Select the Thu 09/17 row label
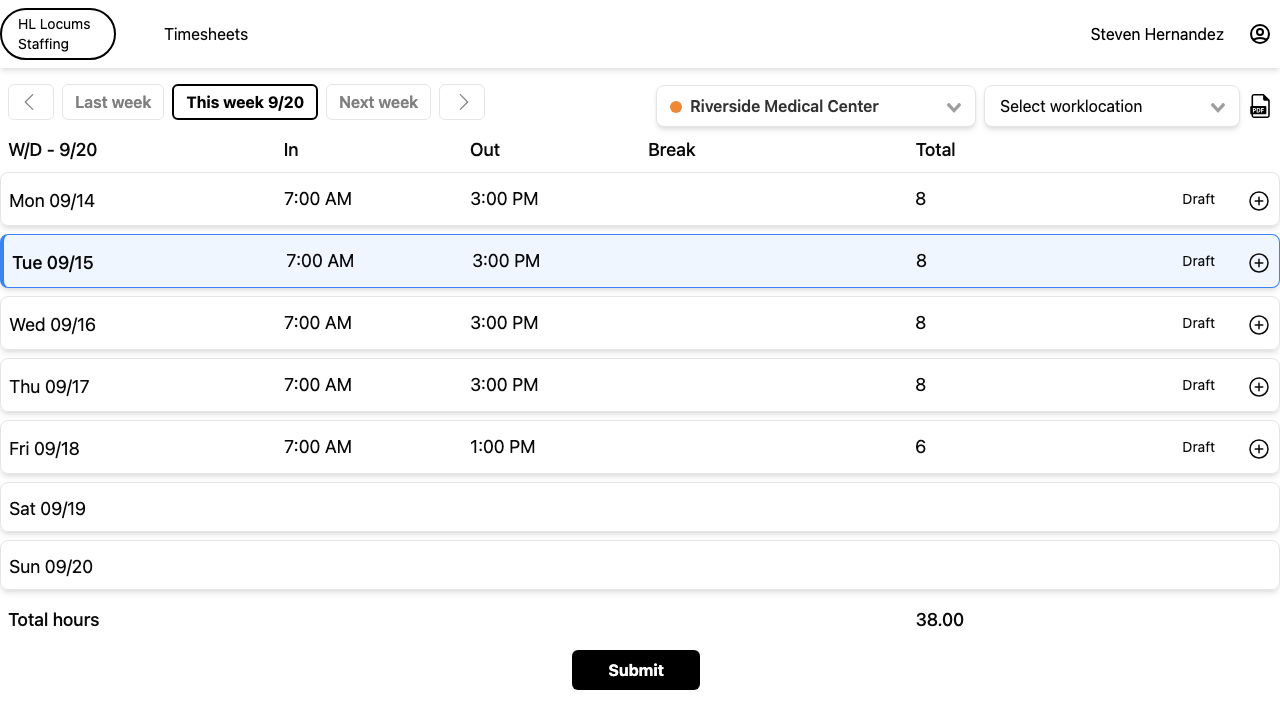Image resolution: width=1280 pixels, height=720 pixels. (x=49, y=387)
